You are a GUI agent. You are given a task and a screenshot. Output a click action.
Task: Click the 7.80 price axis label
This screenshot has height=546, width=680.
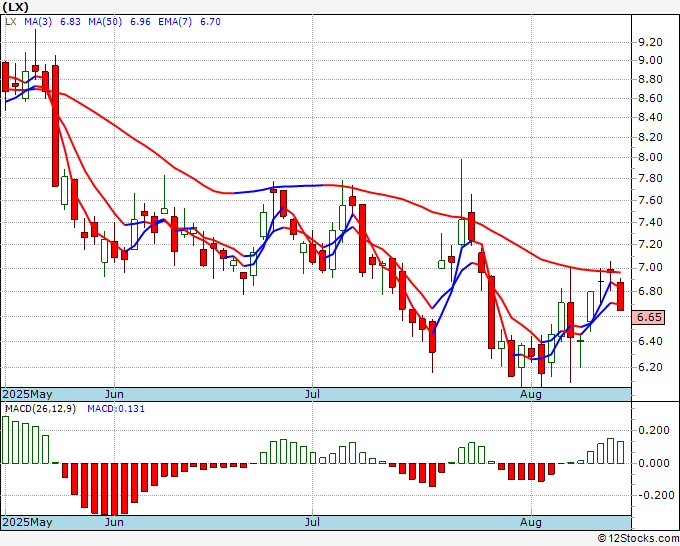651,178
